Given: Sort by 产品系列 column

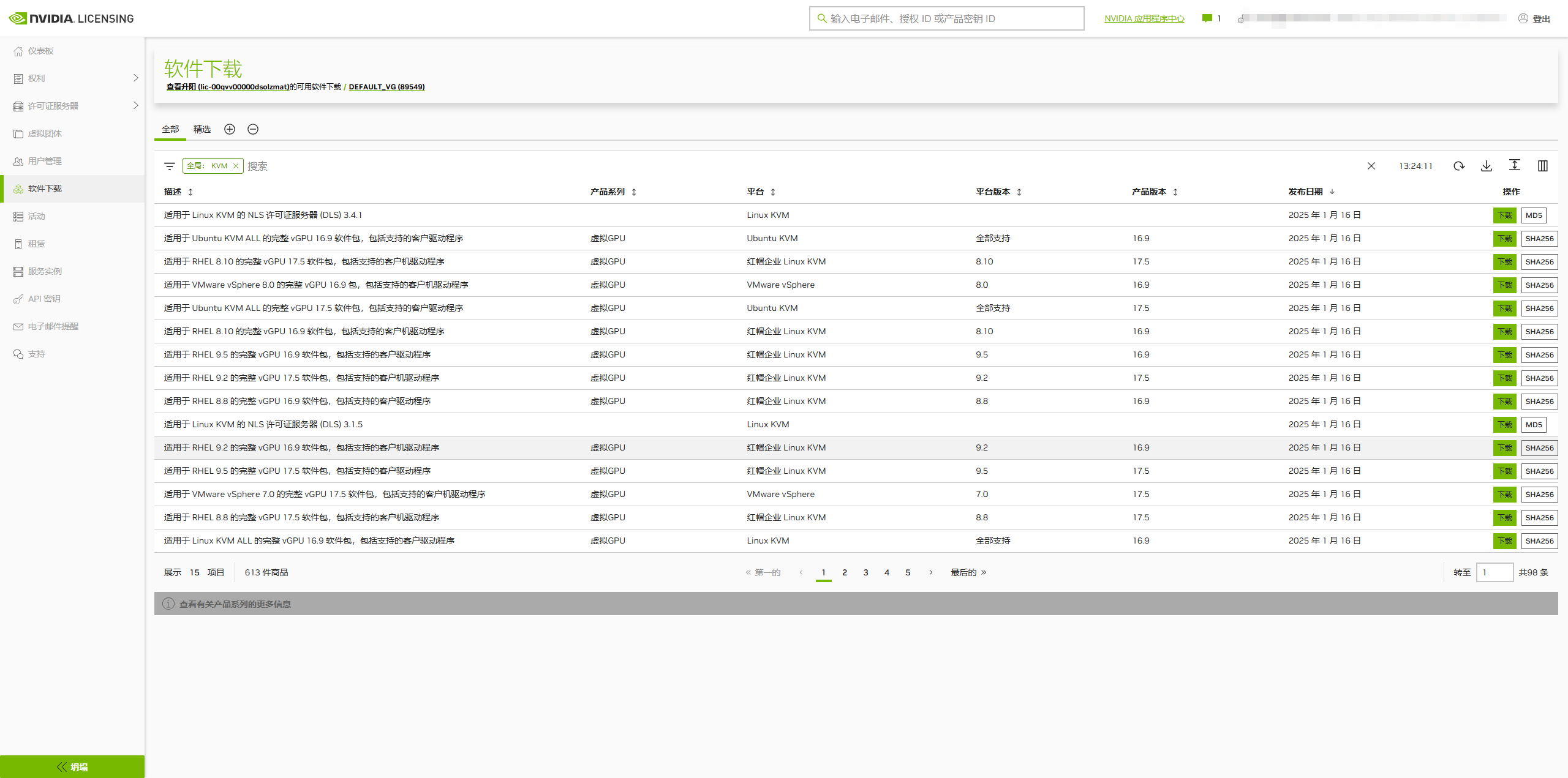Looking at the screenshot, I should 634,192.
